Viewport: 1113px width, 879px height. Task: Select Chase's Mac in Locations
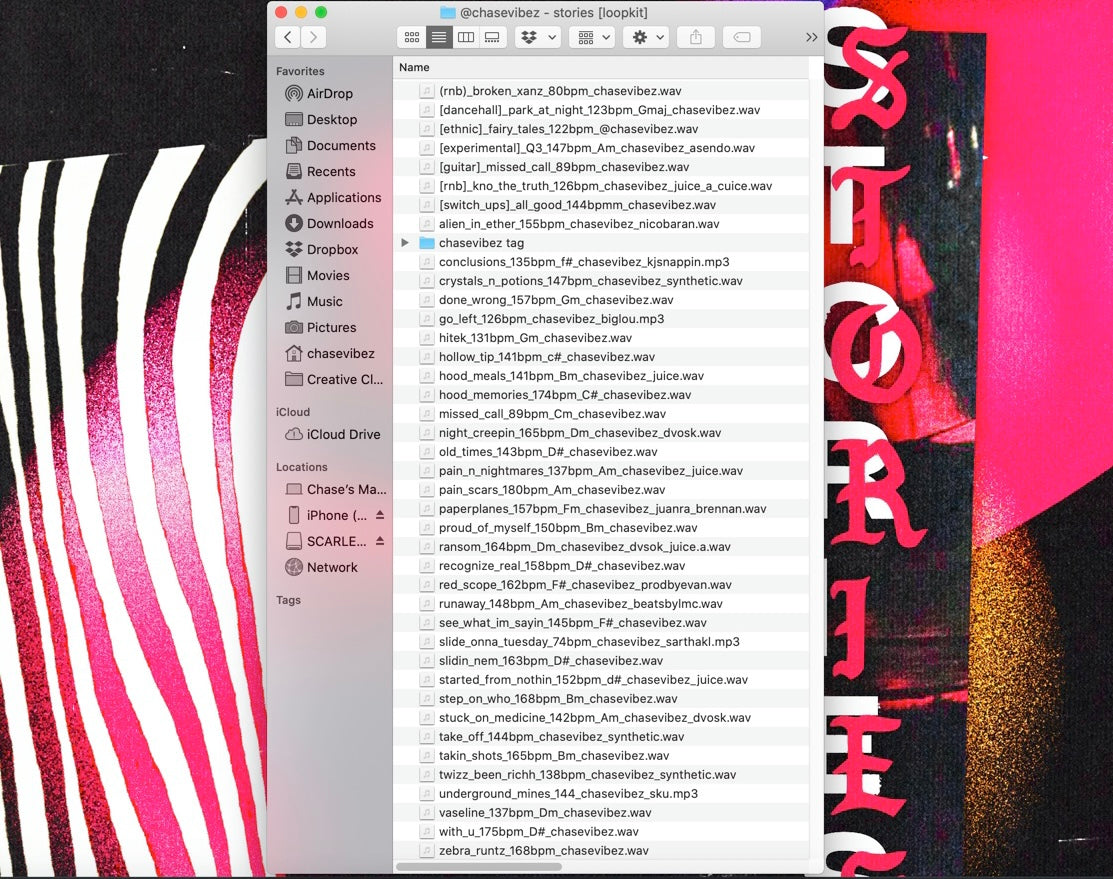[x=336, y=489]
